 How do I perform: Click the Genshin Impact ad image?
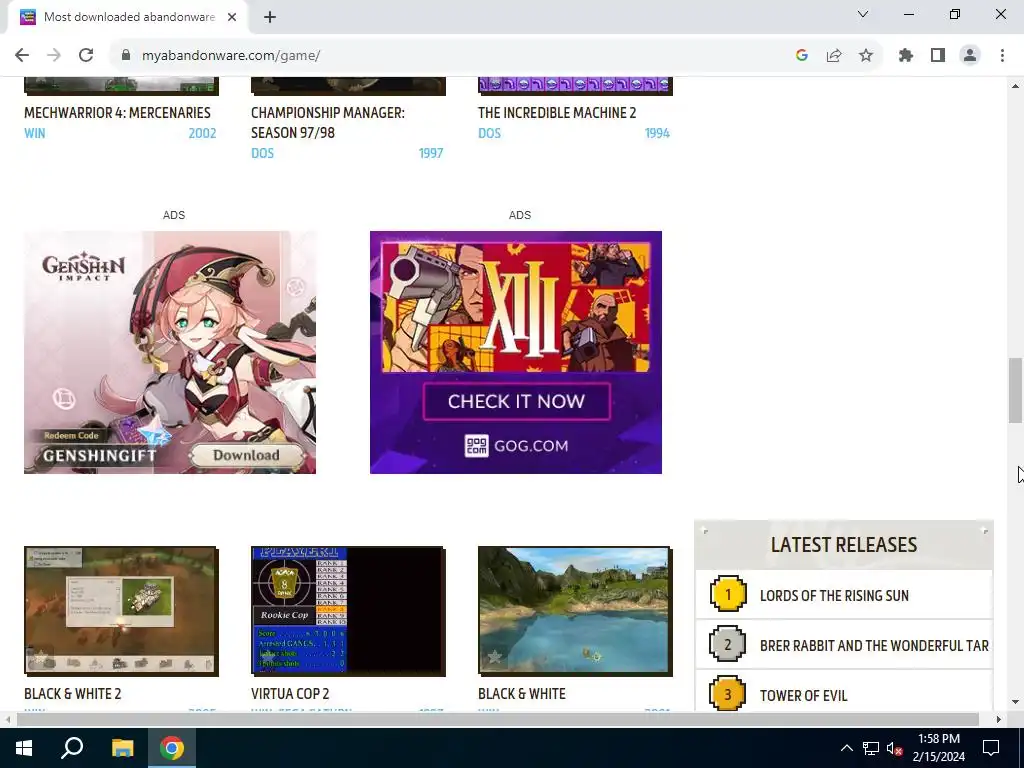point(170,352)
